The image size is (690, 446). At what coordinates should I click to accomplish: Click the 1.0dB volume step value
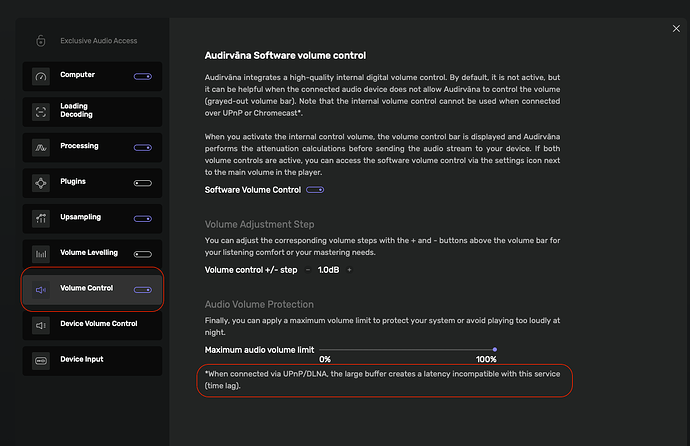click(x=328, y=270)
